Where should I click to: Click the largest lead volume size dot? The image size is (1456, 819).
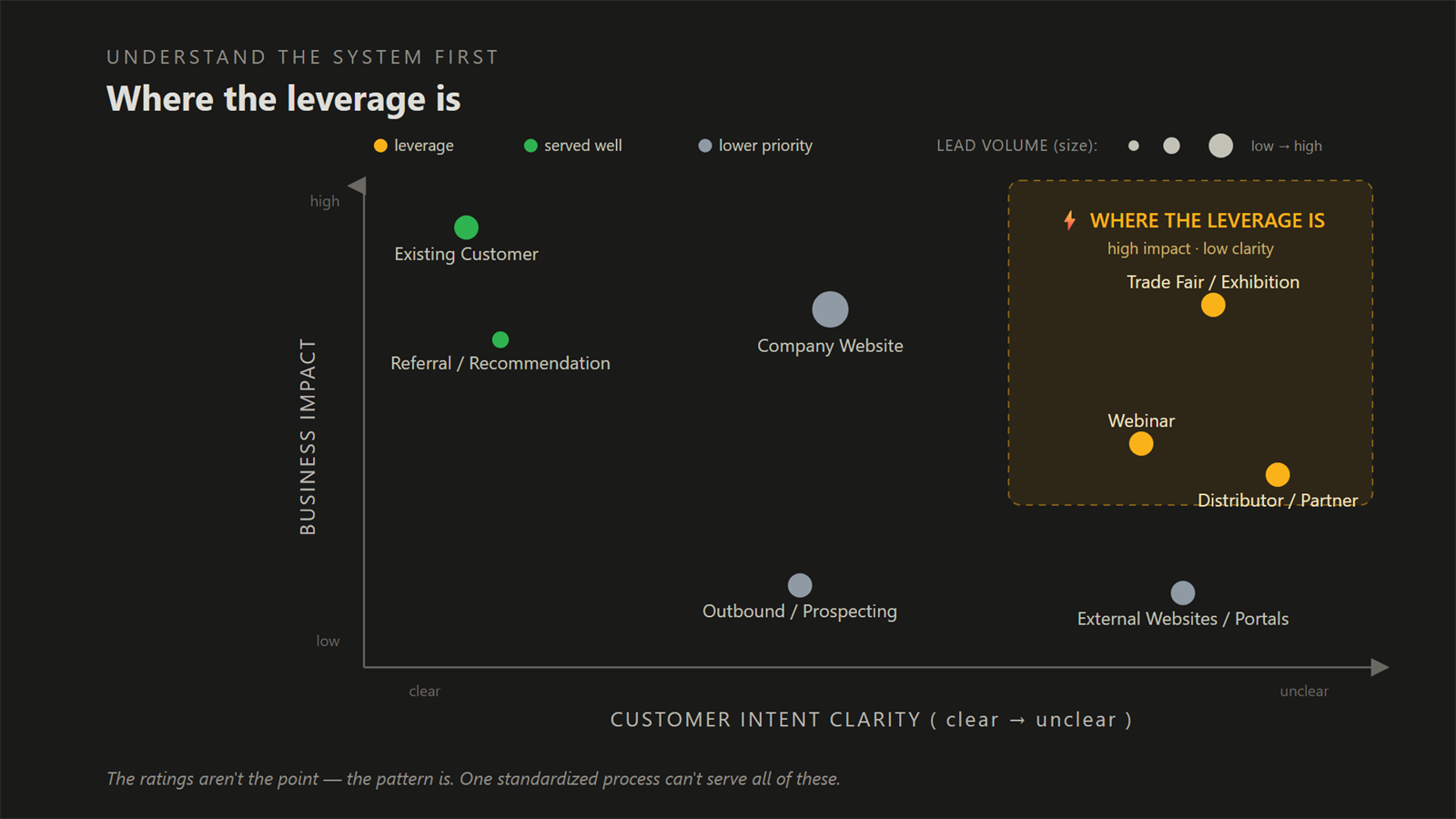pos(1220,146)
